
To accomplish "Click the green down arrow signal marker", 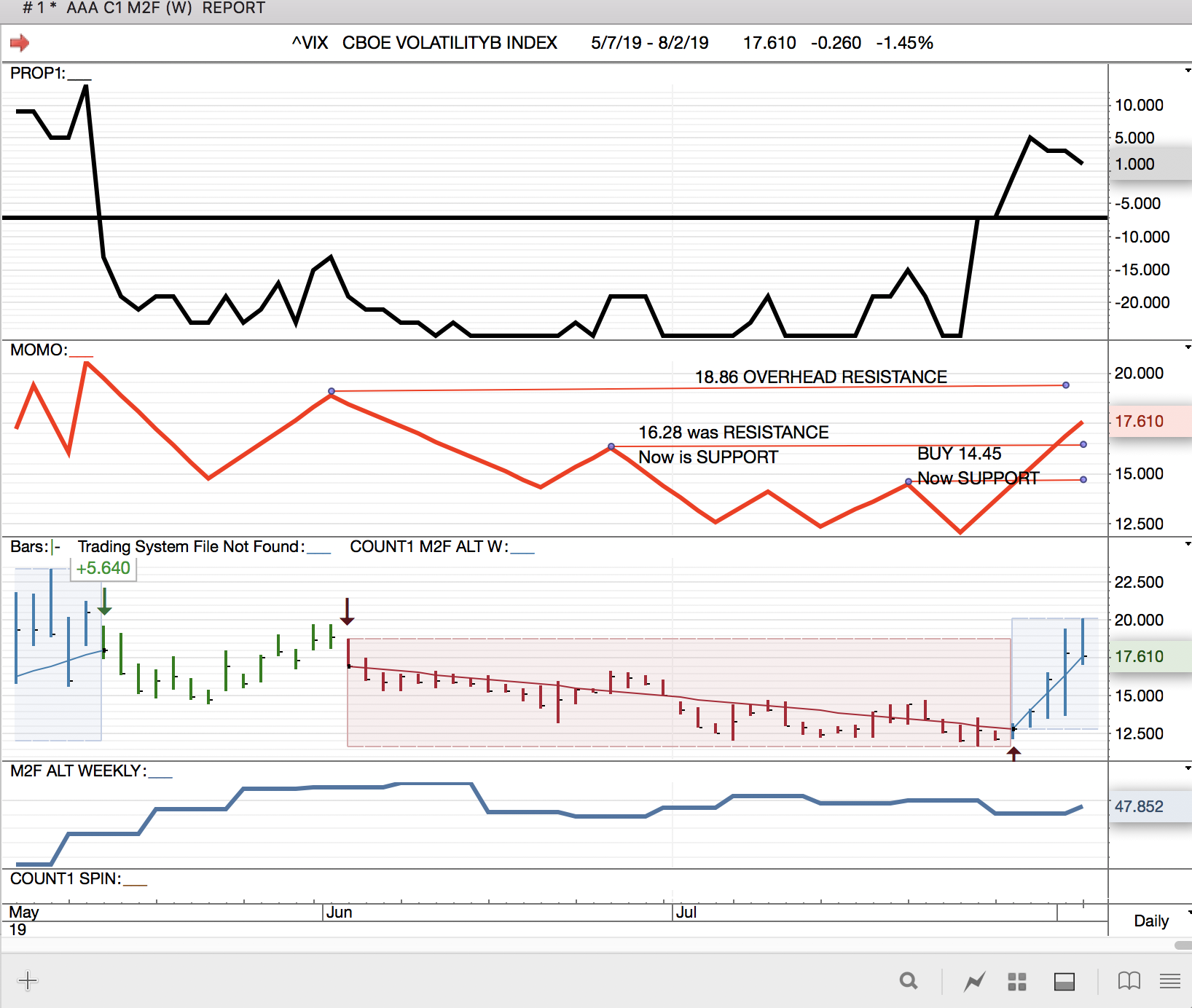I will 105,601.
